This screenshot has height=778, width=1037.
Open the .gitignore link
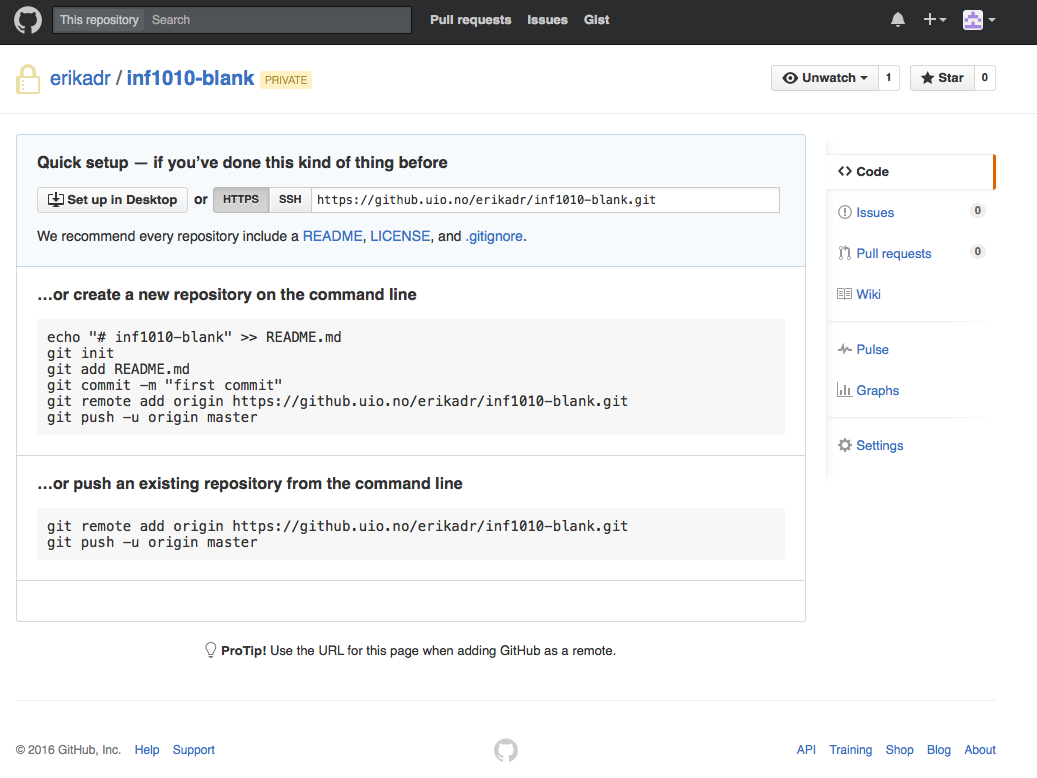(494, 236)
